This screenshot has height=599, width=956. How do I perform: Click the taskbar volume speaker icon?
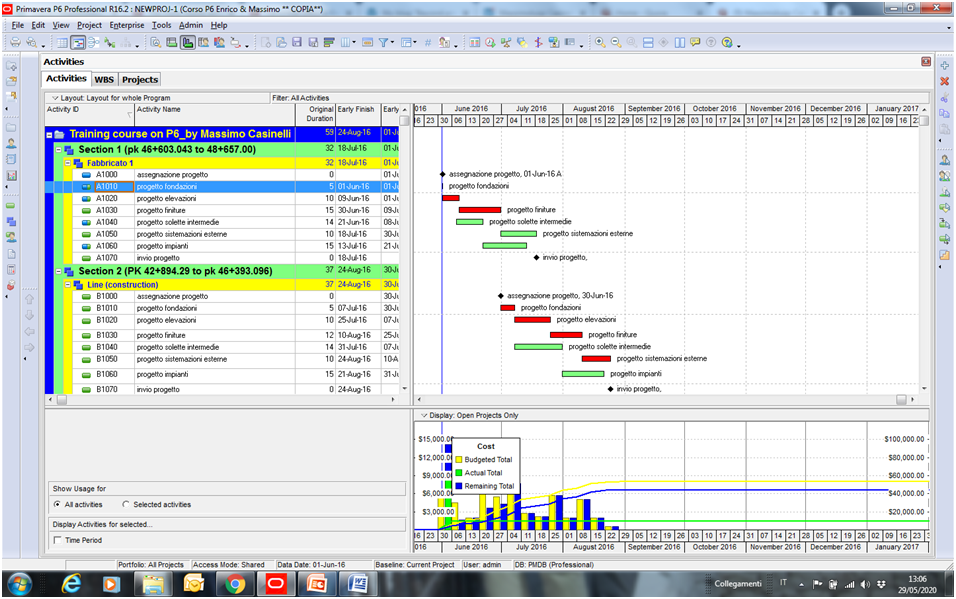pos(865,584)
